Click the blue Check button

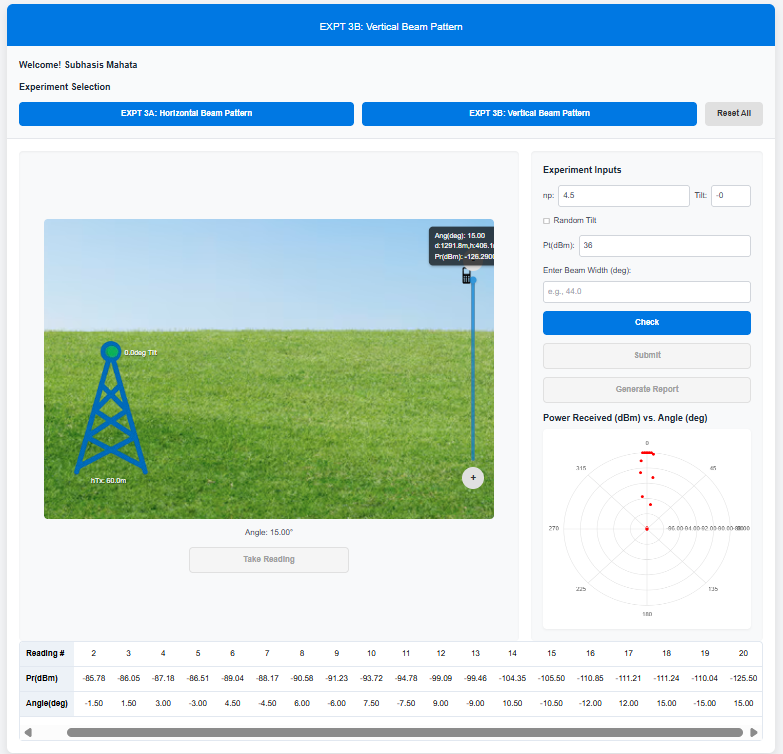[x=646, y=323]
